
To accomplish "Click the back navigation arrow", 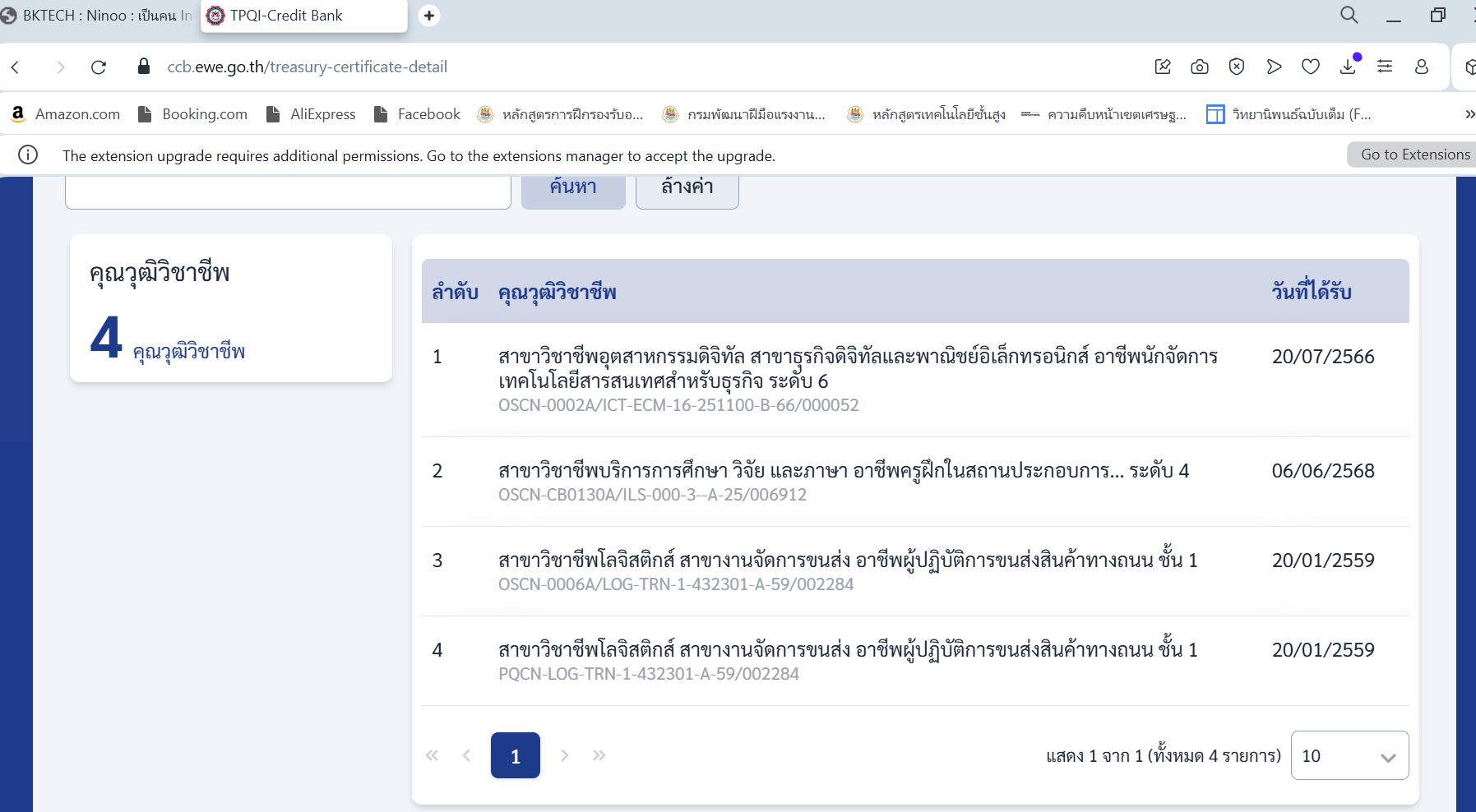I will (x=16, y=67).
